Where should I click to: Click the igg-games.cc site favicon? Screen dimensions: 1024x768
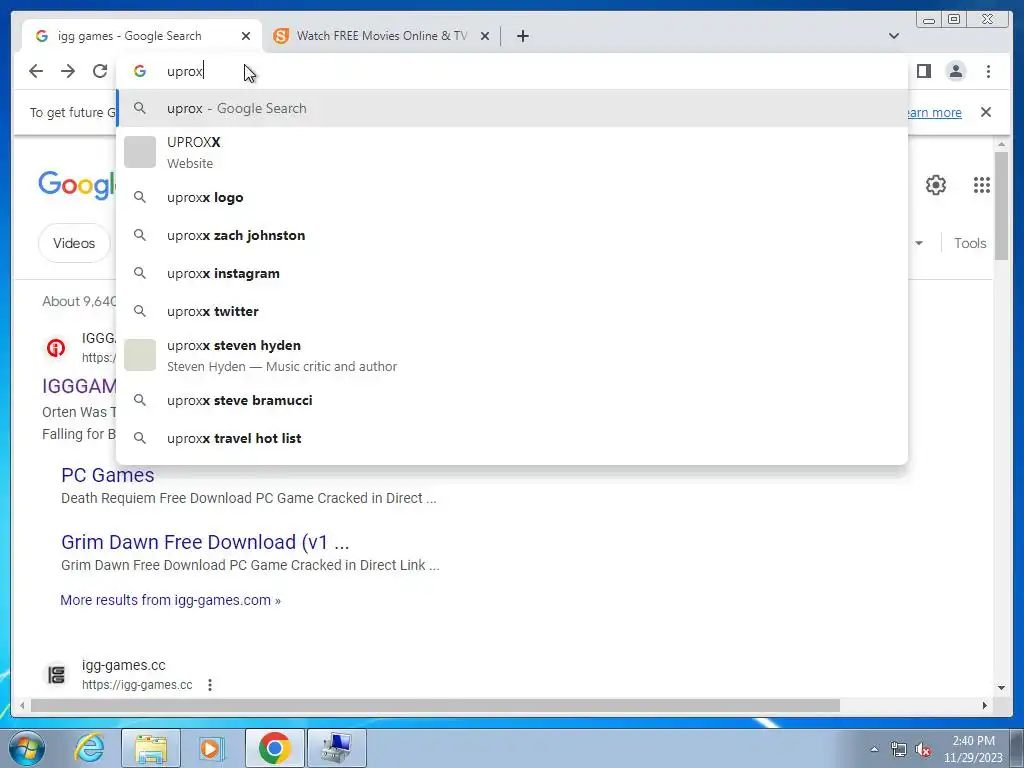[x=56, y=675]
